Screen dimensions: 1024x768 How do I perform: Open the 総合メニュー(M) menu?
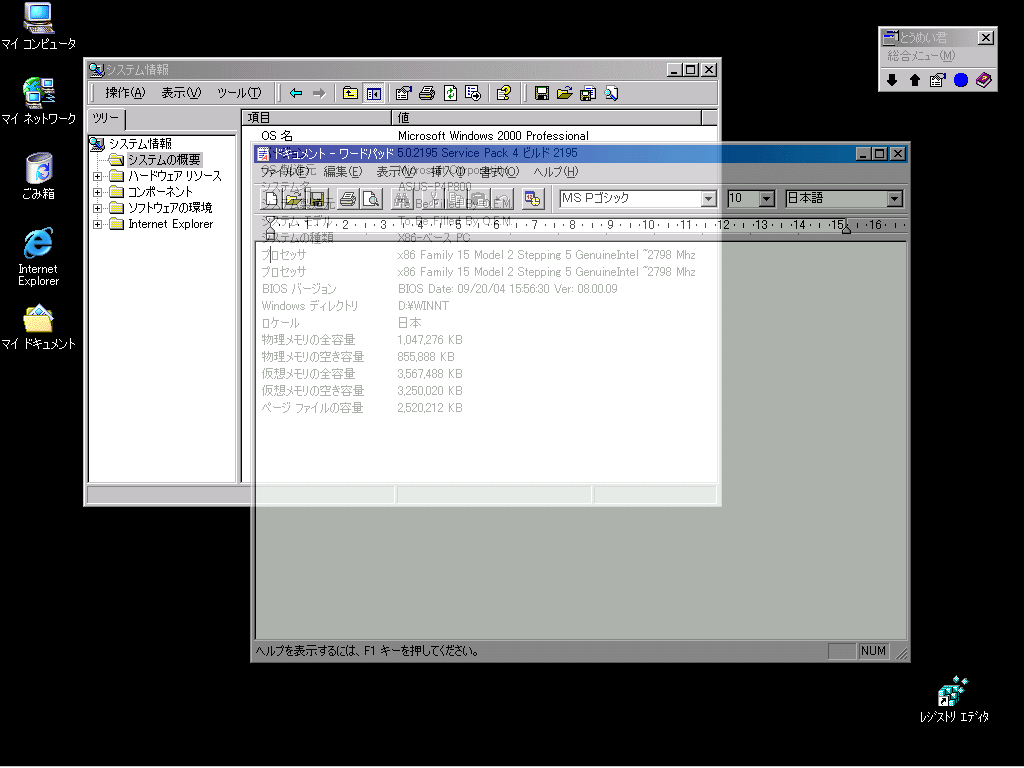(x=921, y=56)
